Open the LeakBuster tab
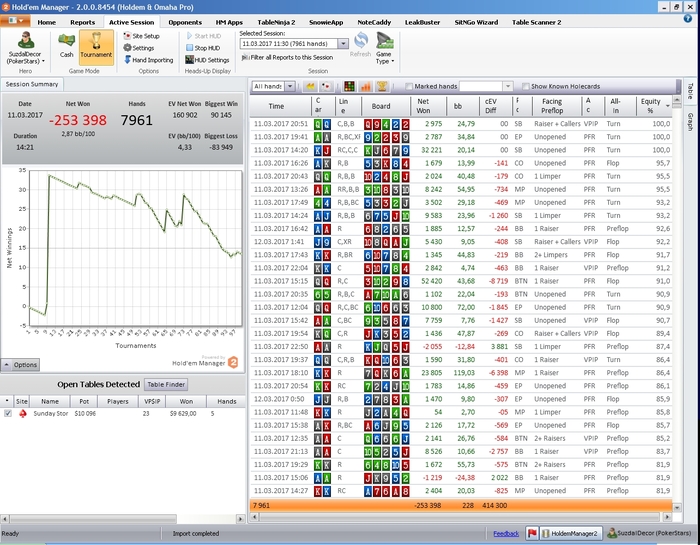Viewport: 700px width, 545px height. tap(422, 22)
